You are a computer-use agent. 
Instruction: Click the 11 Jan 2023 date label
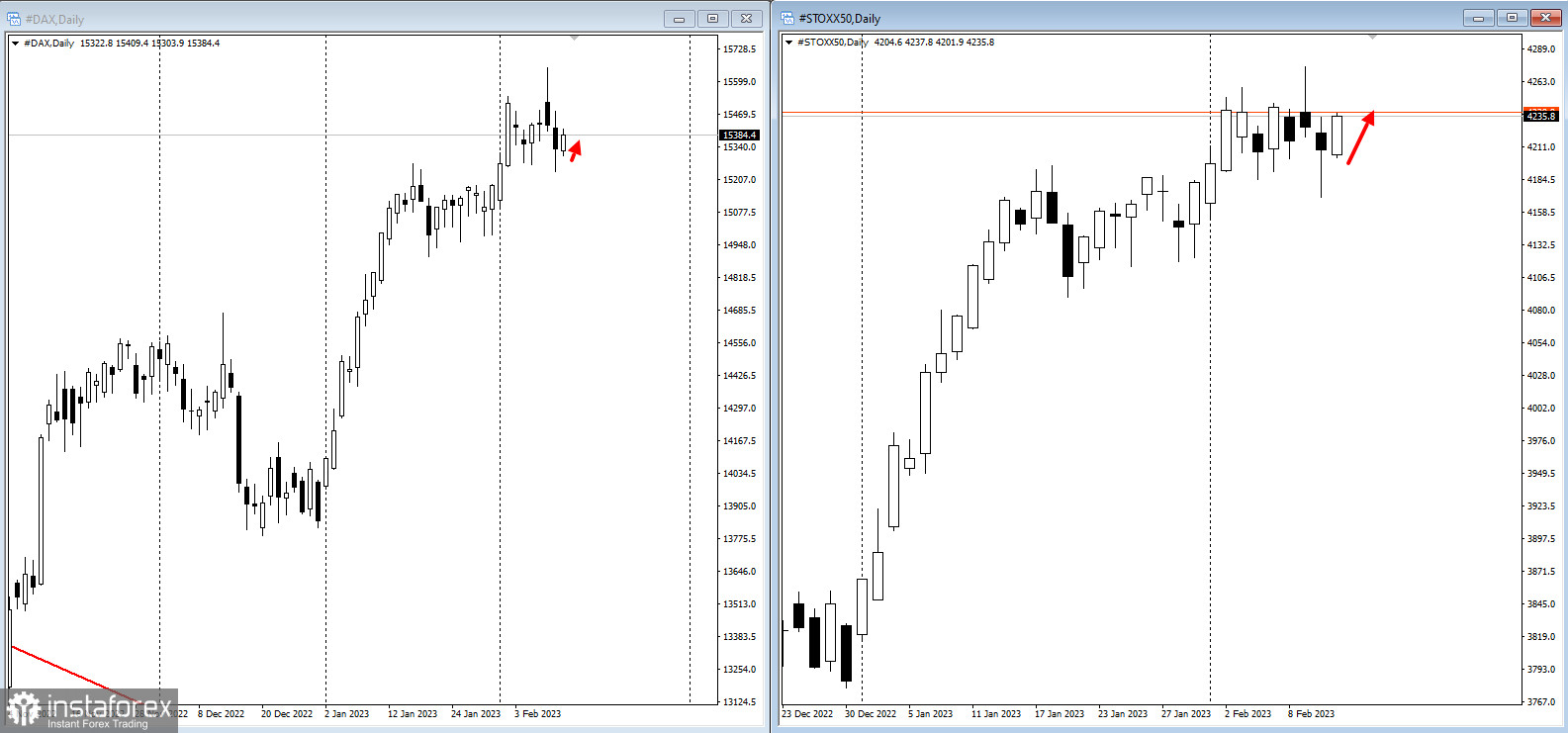(x=996, y=714)
